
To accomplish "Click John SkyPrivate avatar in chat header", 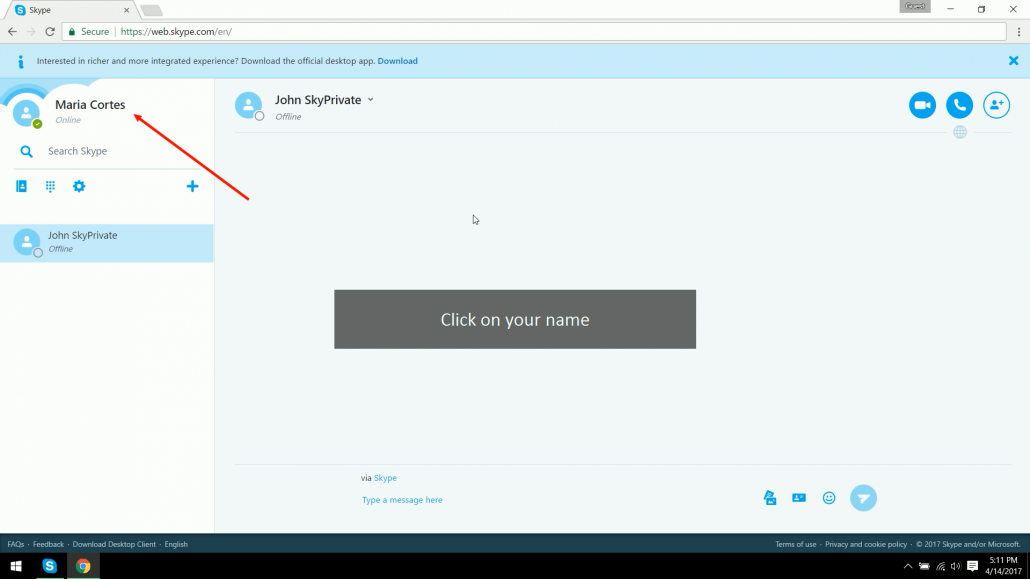I will (x=248, y=105).
